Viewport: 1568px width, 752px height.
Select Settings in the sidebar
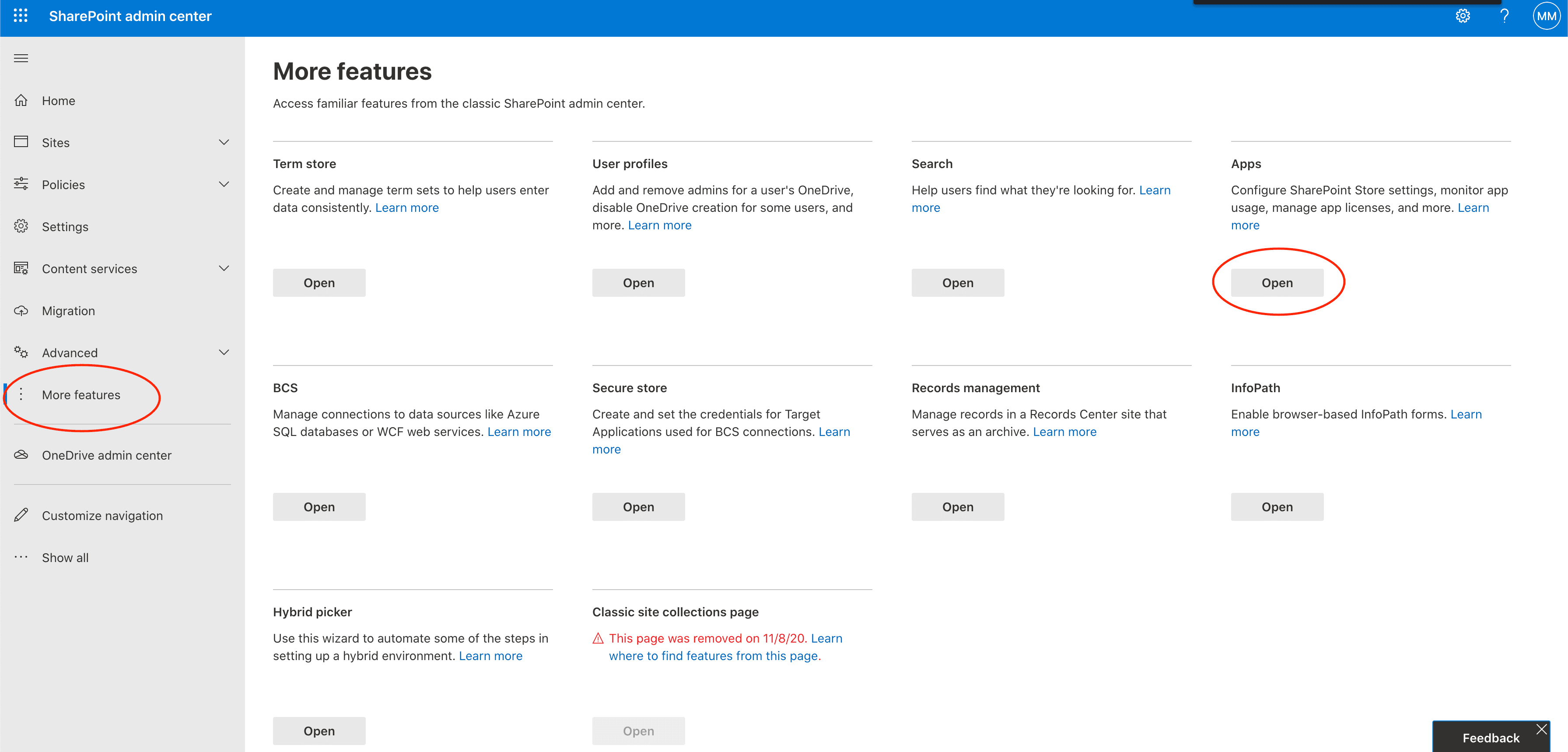[65, 226]
